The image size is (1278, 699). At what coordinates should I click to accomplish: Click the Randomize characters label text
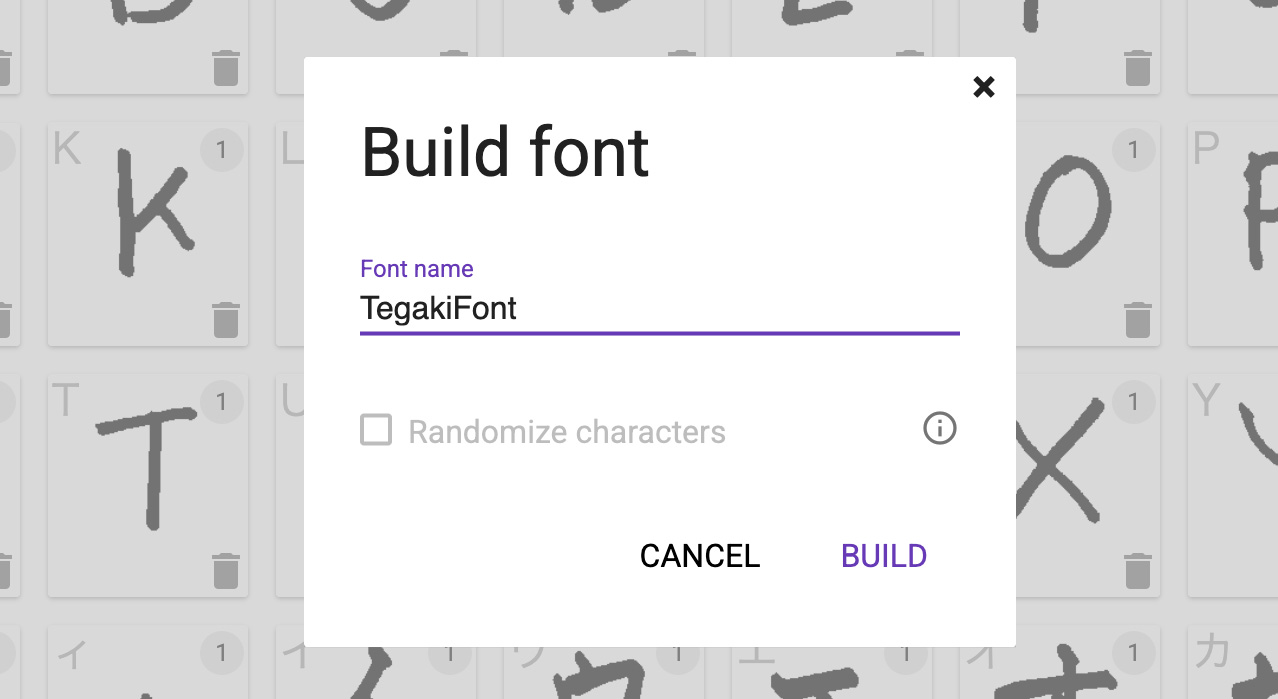[567, 432]
